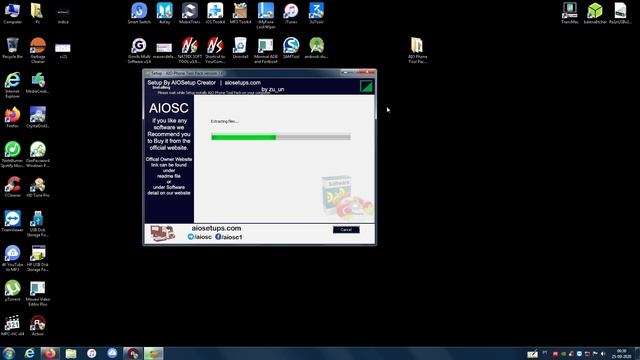The width and height of the screenshot is (640, 360).
Task: Click the green extracting files progress bar
Action: point(281,137)
